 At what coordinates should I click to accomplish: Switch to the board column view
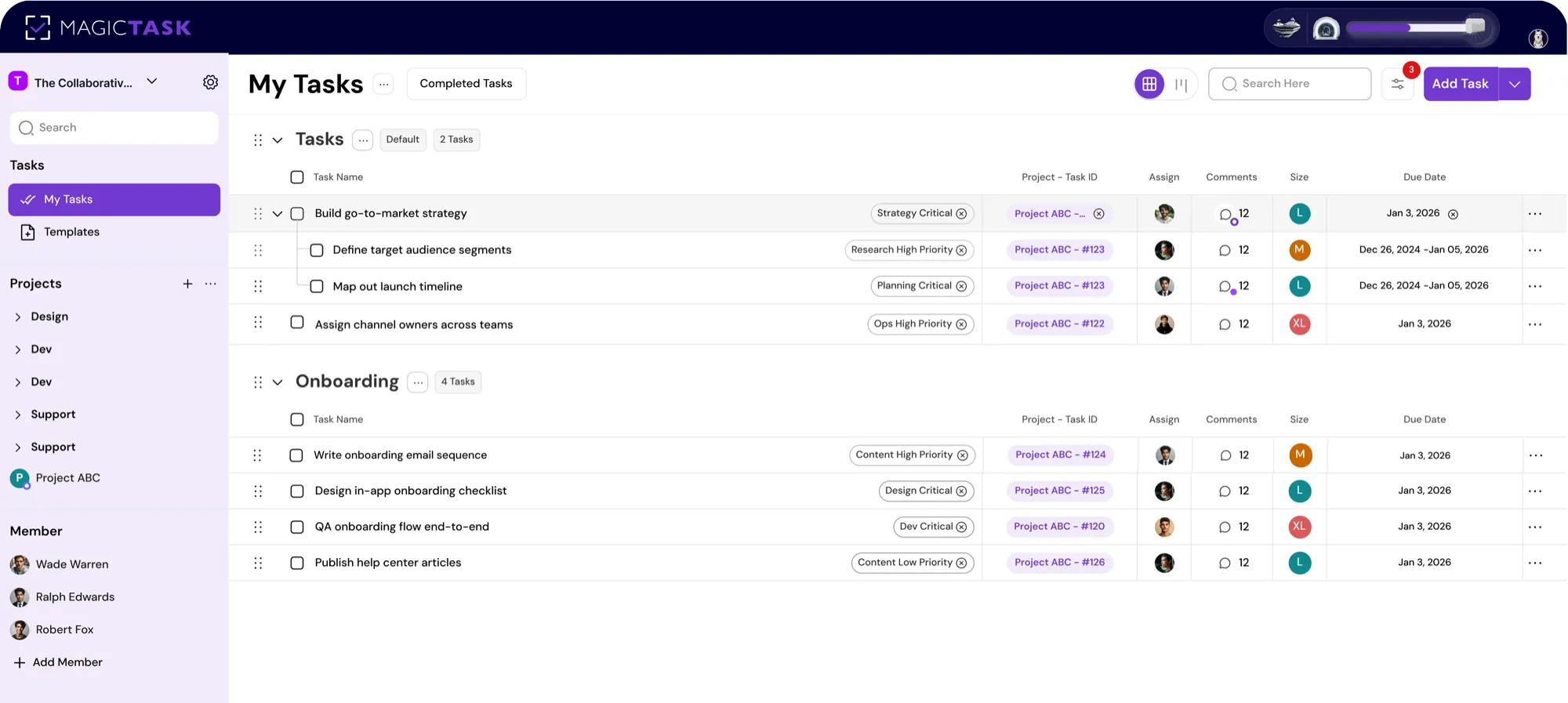pyautogui.click(x=1181, y=84)
